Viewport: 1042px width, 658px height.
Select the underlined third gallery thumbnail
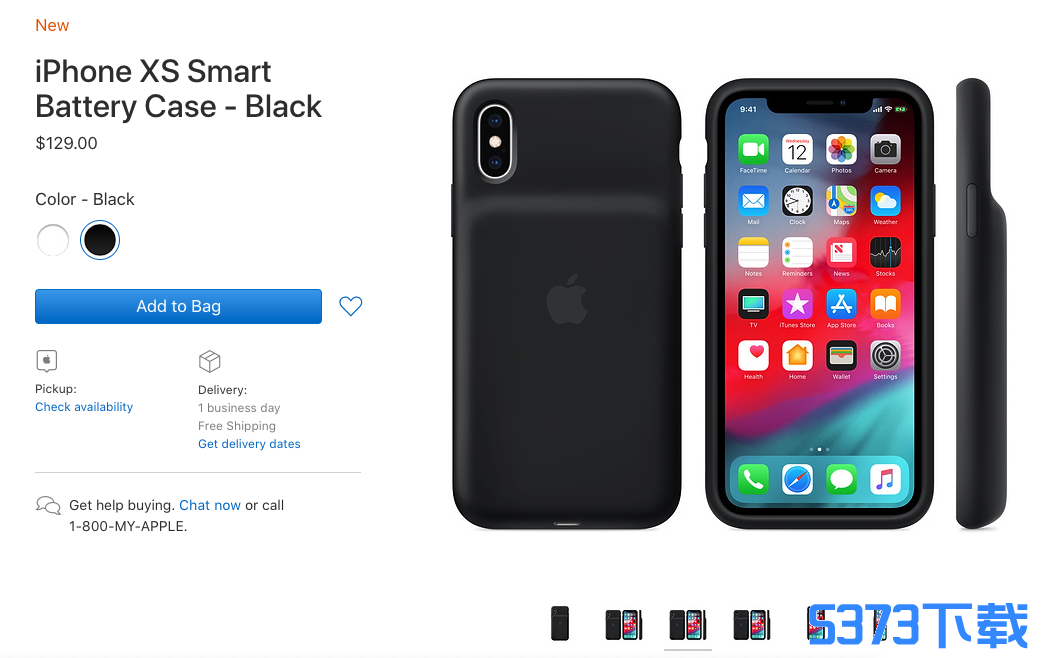pos(688,625)
